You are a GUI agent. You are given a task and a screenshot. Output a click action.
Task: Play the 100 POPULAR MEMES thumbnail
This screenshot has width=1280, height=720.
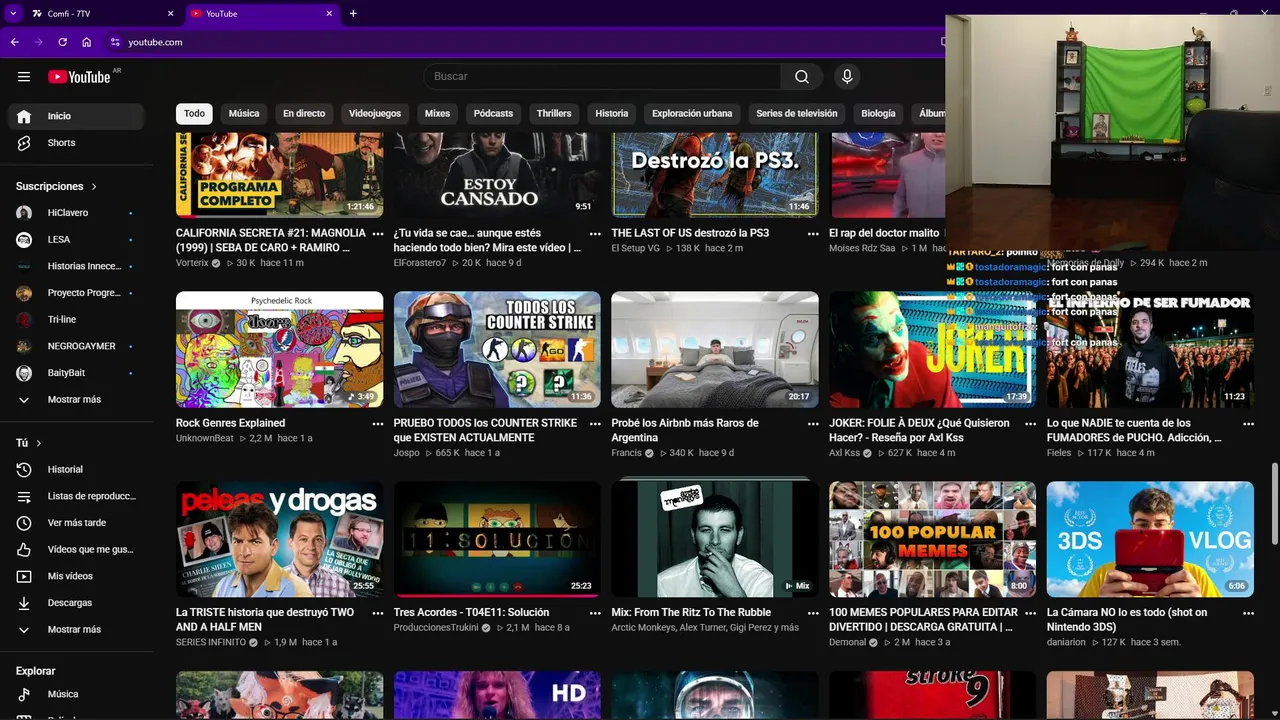[x=932, y=539]
